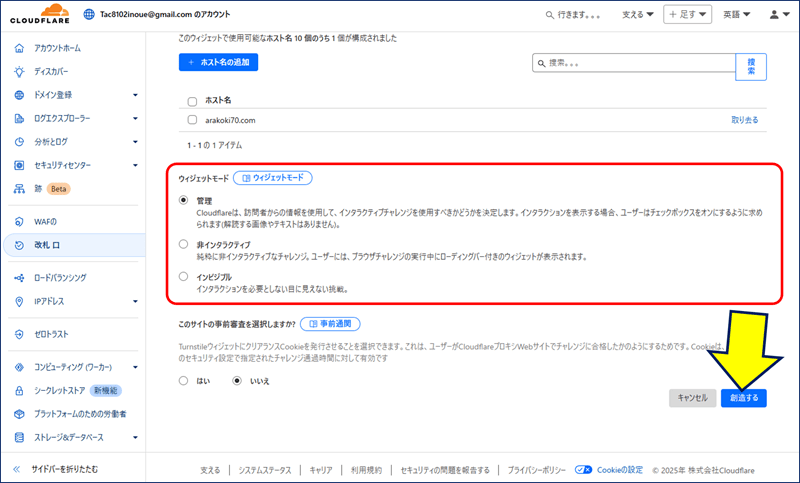Open the 支える support dropdown
Image resolution: width=800 pixels, height=483 pixels.
(x=637, y=15)
